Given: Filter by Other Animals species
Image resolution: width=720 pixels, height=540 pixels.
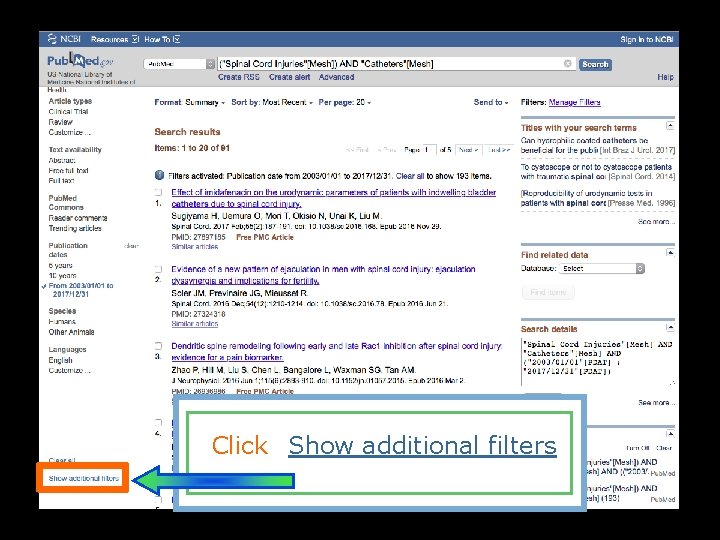Looking at the screenshot, I should [71, 332].
